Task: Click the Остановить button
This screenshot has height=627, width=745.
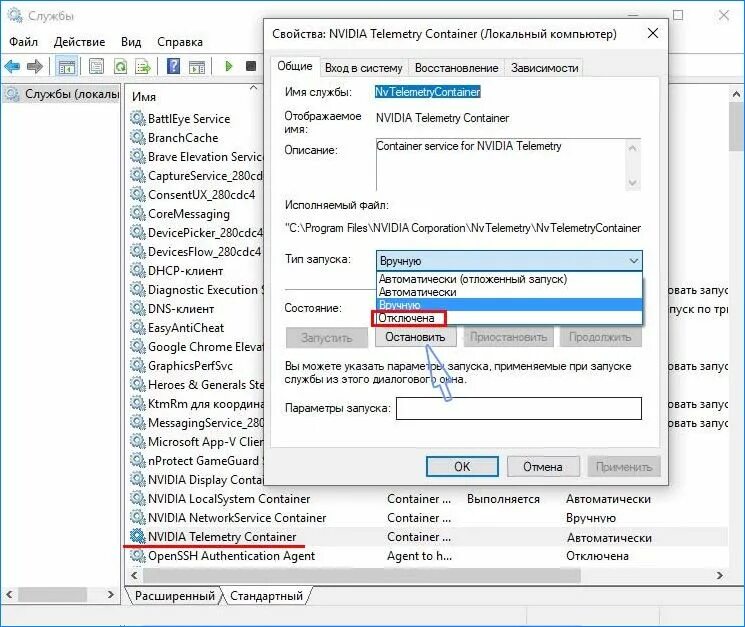Action: pos(415,337)
